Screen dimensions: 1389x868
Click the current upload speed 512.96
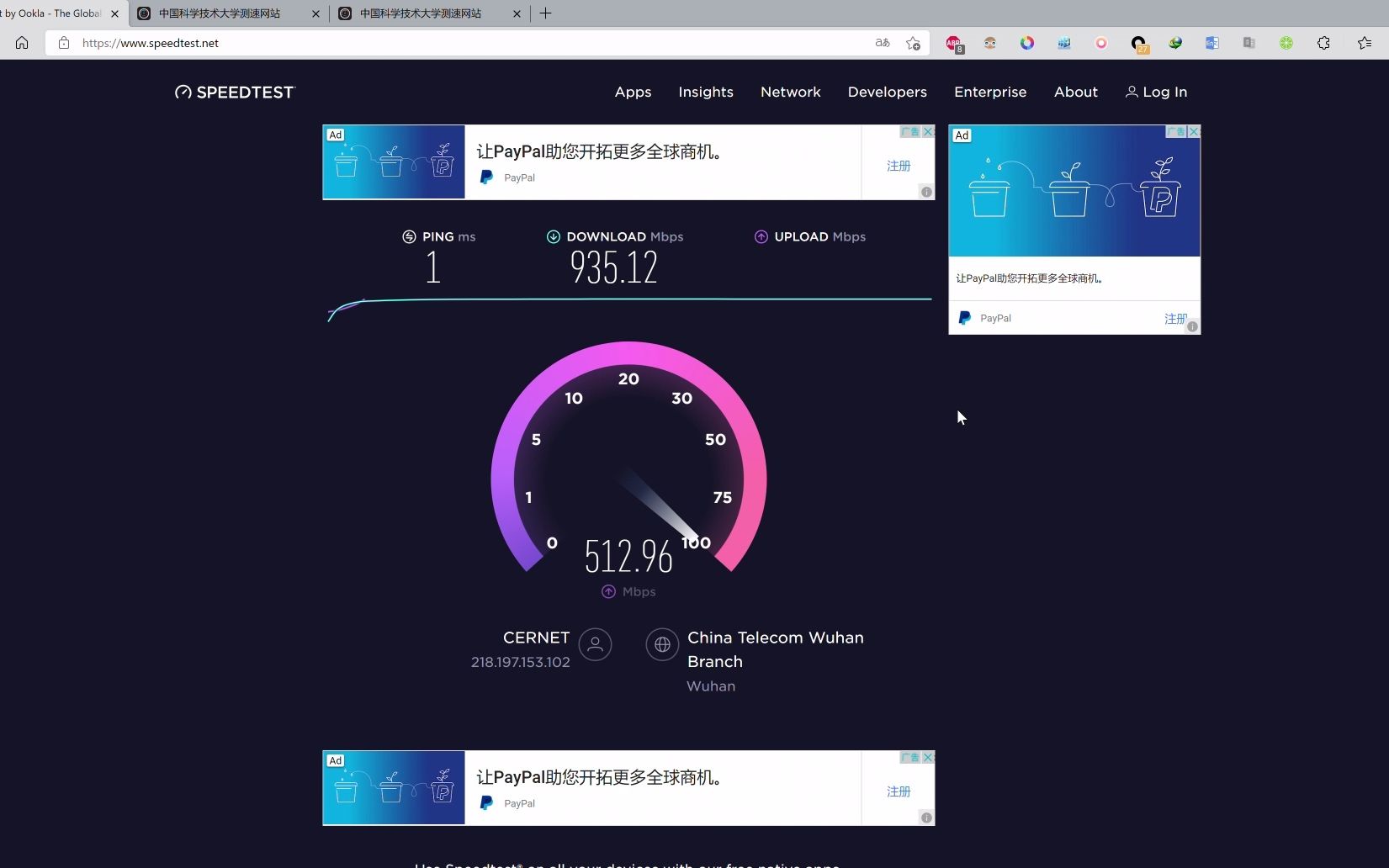click(x=628, y=557)
